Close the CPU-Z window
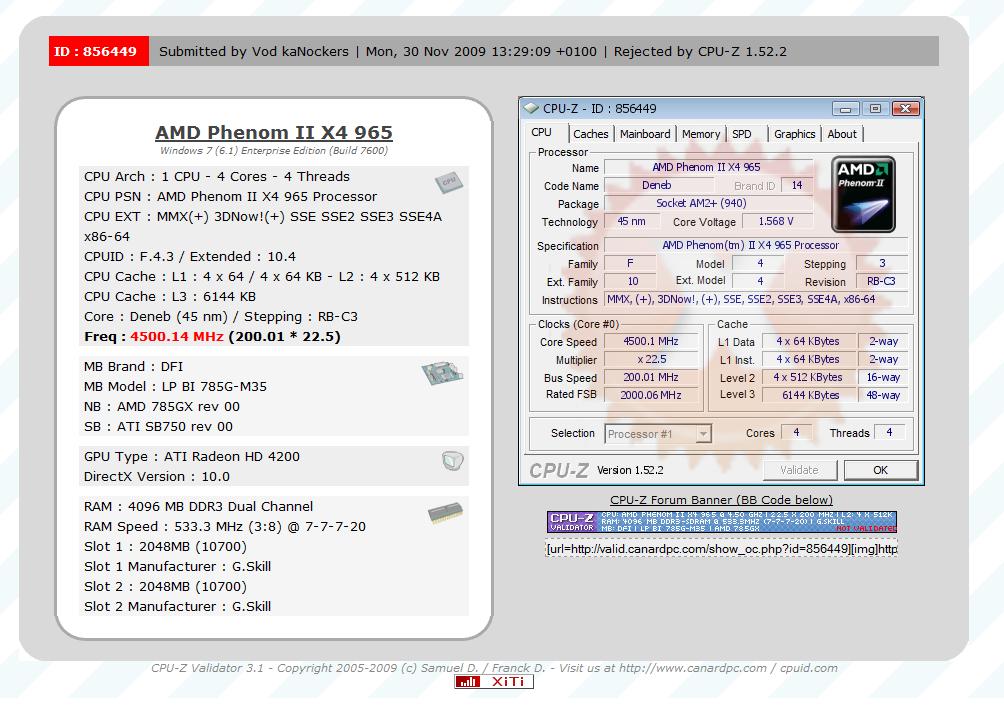Screen dimensions: 1004x707 pyautogui.click(x=905, y=108)
